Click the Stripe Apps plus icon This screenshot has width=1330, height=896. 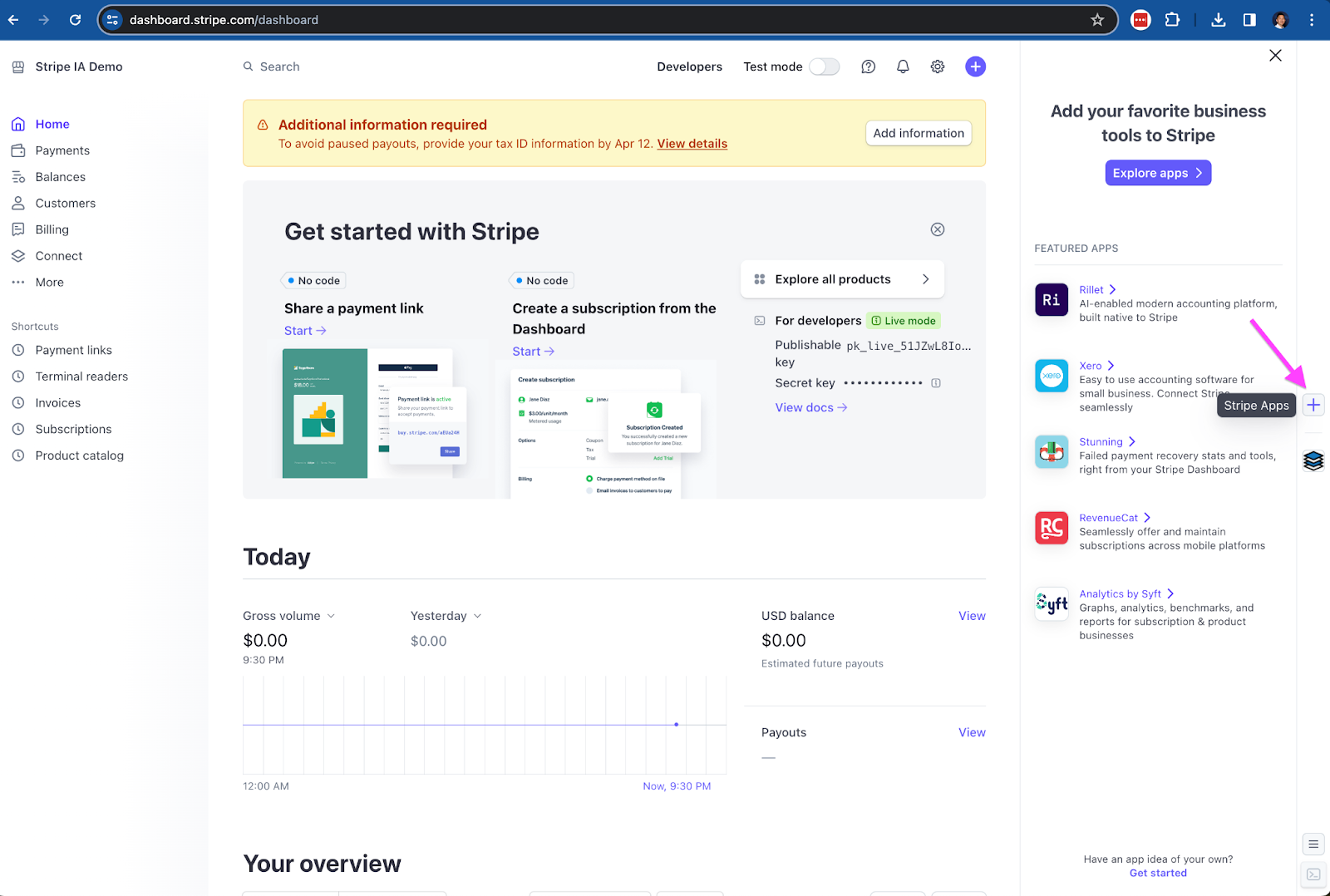pyautogui.click(x=1313, y=406)
